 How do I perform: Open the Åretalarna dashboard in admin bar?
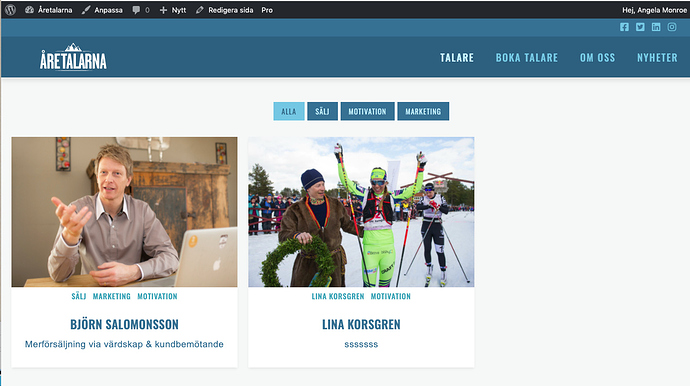(48, 10)
